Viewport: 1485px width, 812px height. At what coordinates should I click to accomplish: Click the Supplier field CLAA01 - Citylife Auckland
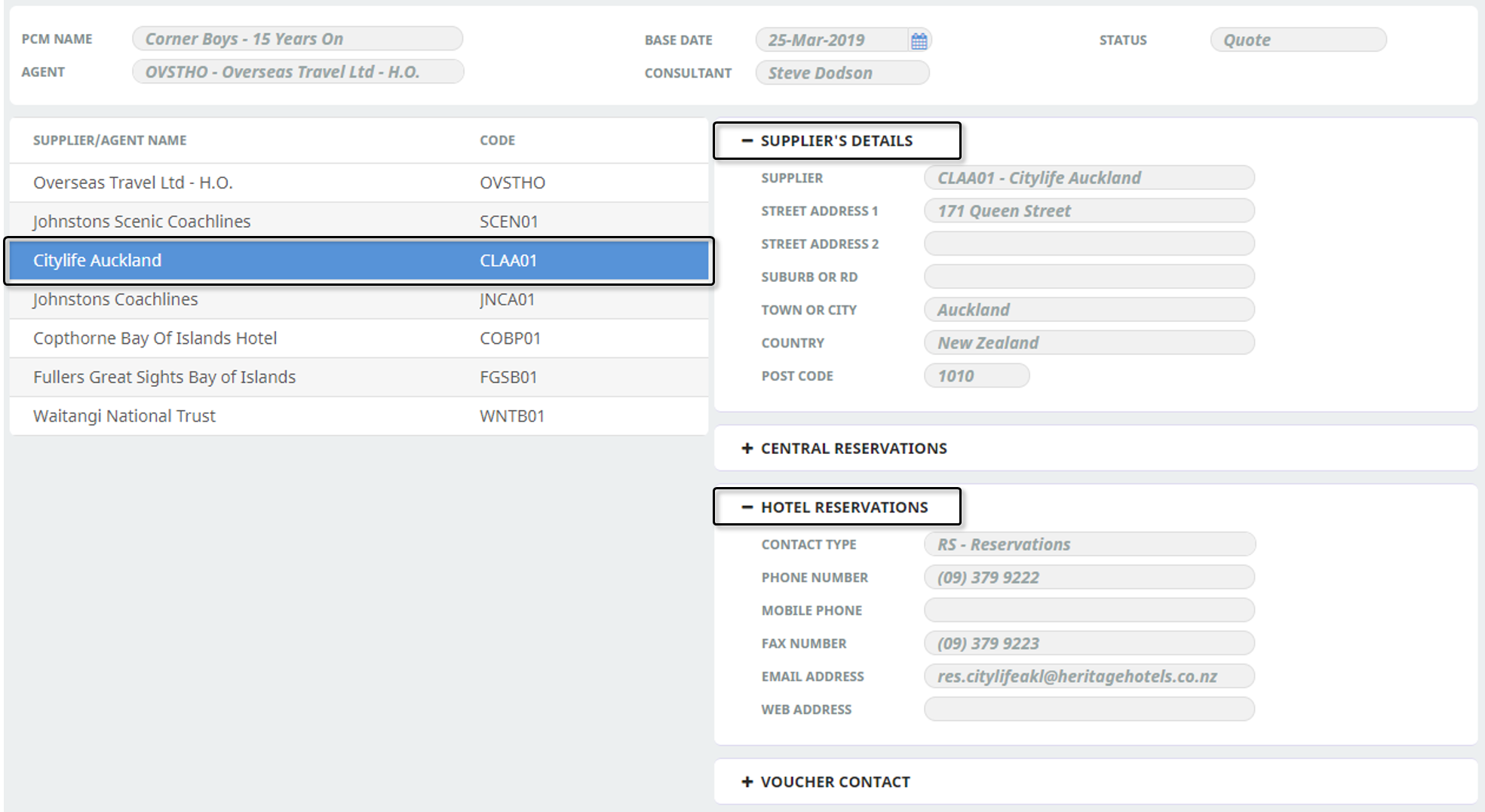tap(1089, 178)
